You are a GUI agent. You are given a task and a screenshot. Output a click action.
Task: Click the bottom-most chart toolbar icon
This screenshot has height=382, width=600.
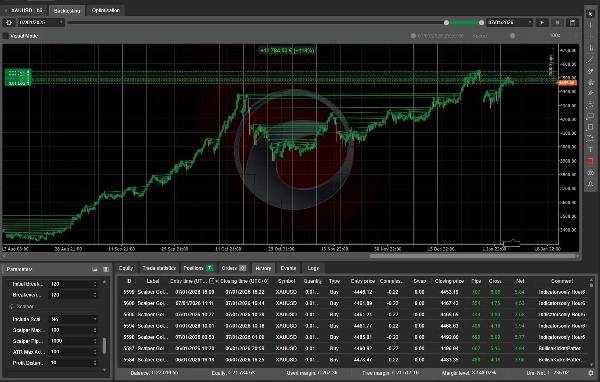[590, 184]
